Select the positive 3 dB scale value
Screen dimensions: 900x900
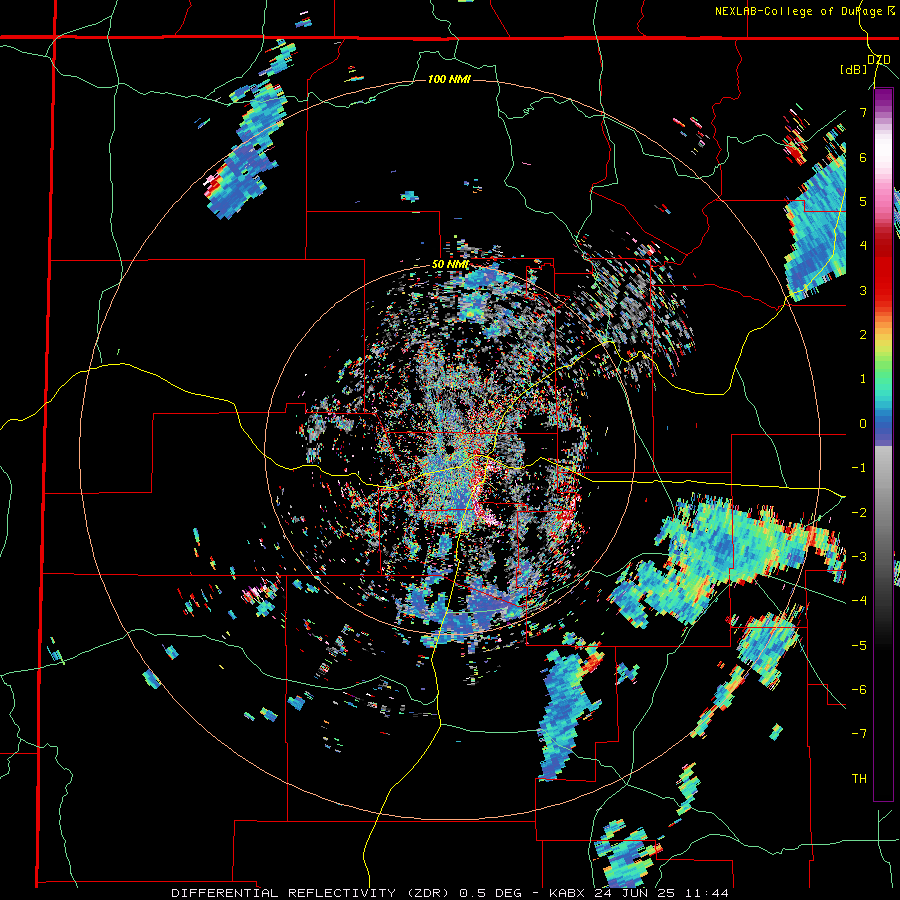(863, 290)
